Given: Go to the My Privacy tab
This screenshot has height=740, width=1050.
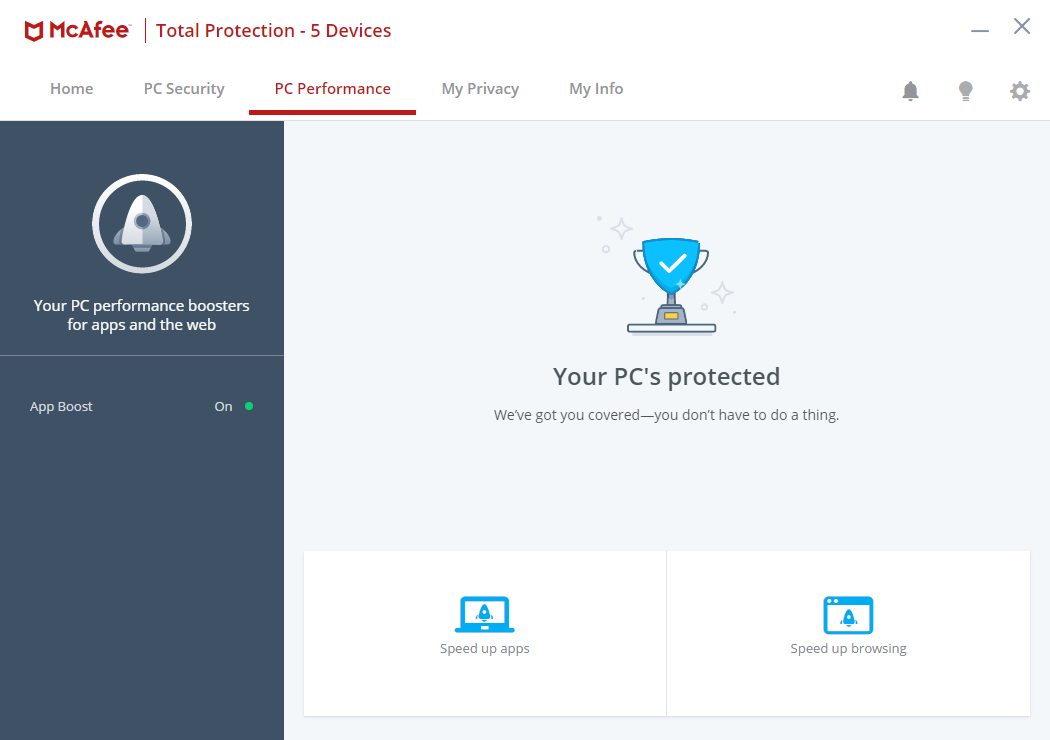Looking at the screenshot, I should click(480, 88).
